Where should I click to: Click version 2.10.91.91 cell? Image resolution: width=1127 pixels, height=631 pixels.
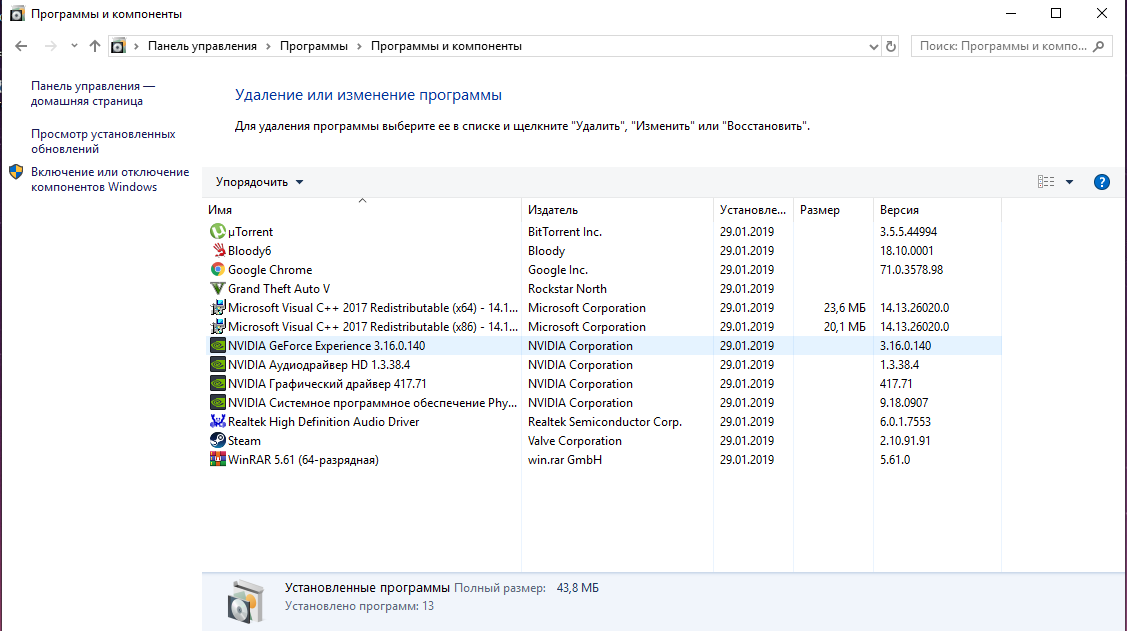(x=905, y=441)
